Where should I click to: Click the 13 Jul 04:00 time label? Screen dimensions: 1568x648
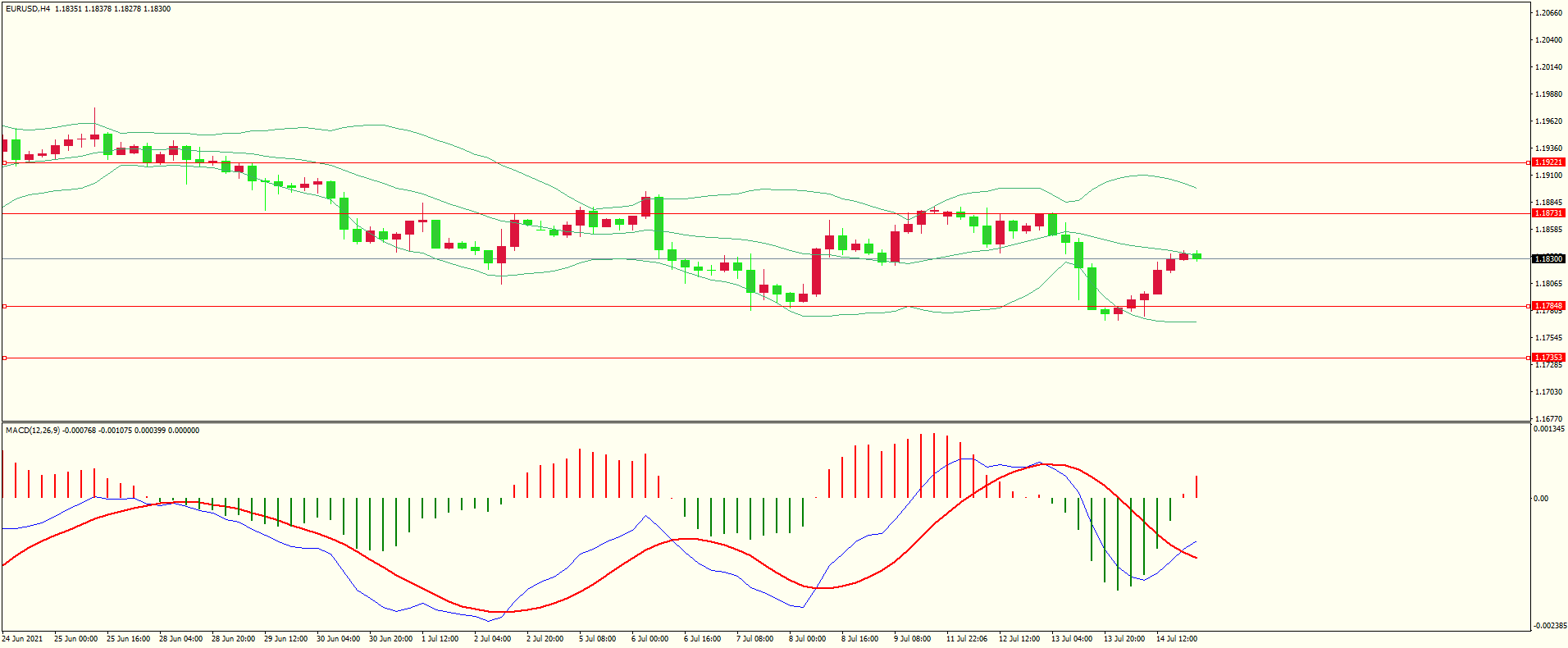click(1071, 639)
